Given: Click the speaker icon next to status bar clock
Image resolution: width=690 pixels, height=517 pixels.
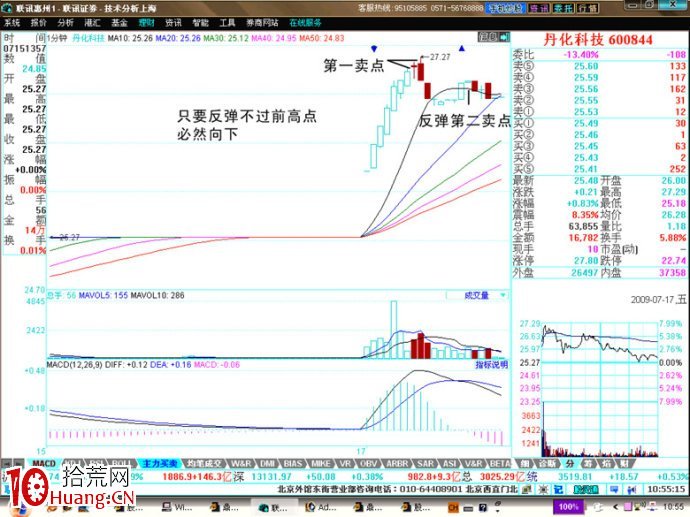Looking at the screenshot, I should [x=631, y=489].
